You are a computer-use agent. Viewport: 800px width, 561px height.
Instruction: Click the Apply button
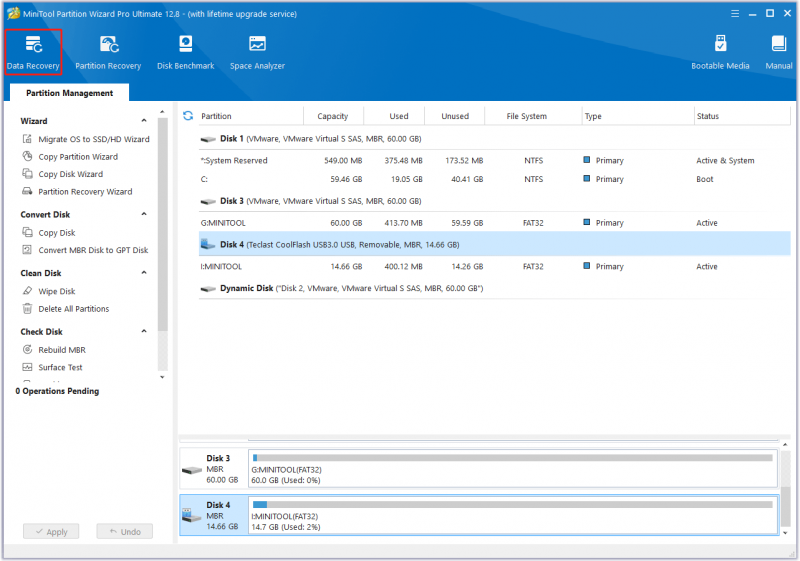tap(51, 531)
